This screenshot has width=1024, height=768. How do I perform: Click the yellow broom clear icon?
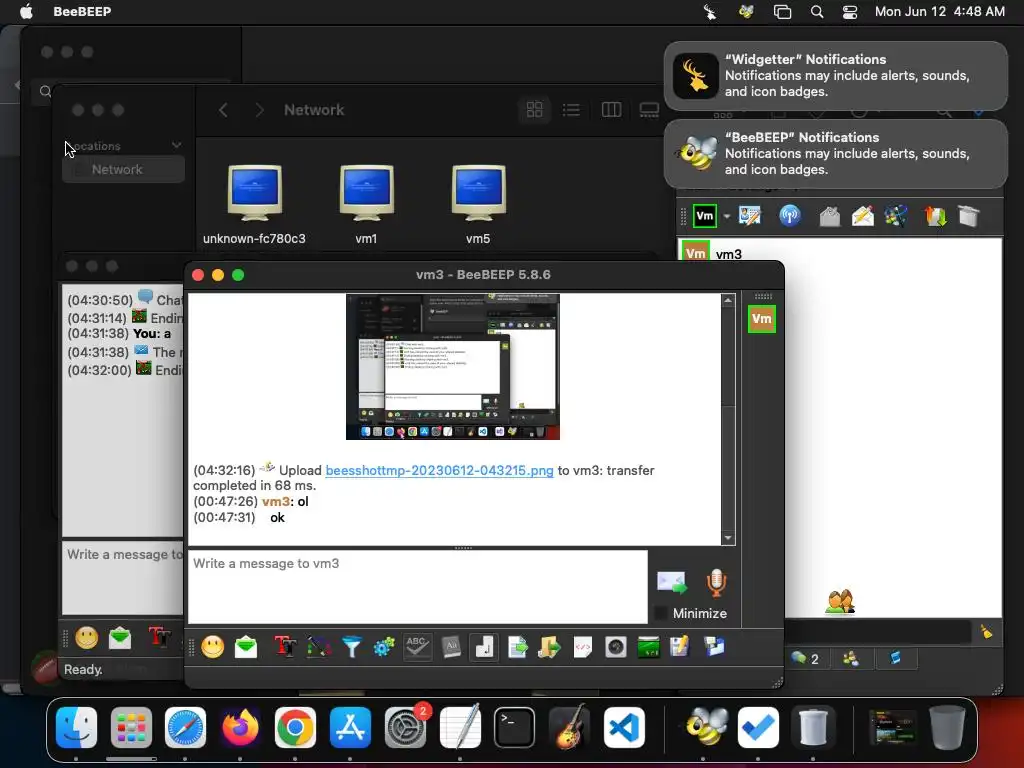coord(986,632)
